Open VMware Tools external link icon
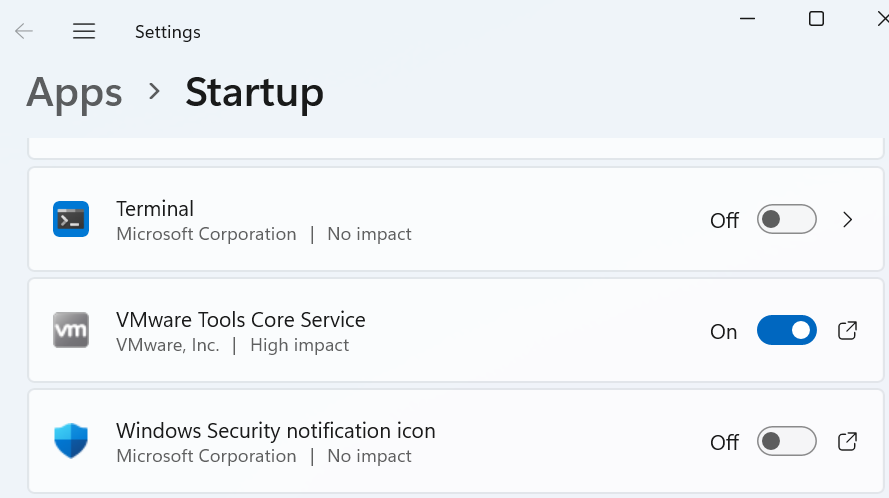The height and width of the screenshot is (498, 889). click(847, 330)
